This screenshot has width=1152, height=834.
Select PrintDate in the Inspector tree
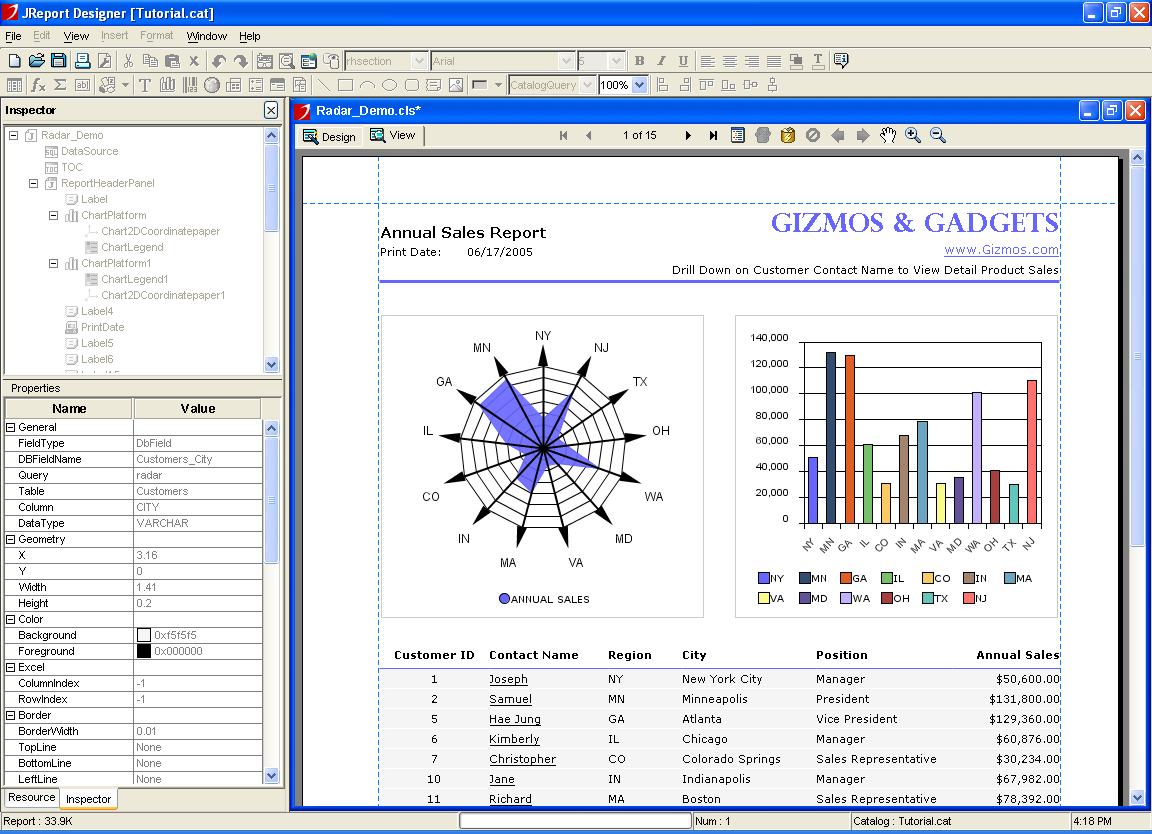point(102,327)
